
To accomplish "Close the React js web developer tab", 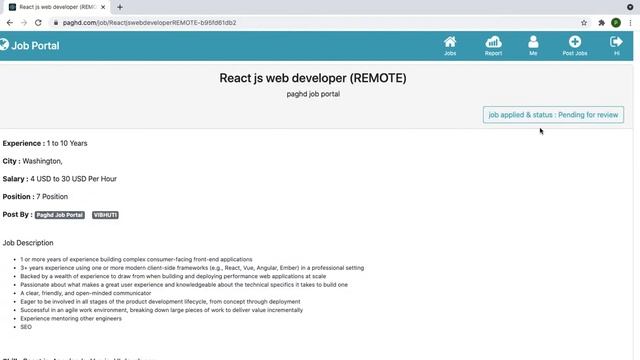I will pyautogui.click(x=103, y=7).
